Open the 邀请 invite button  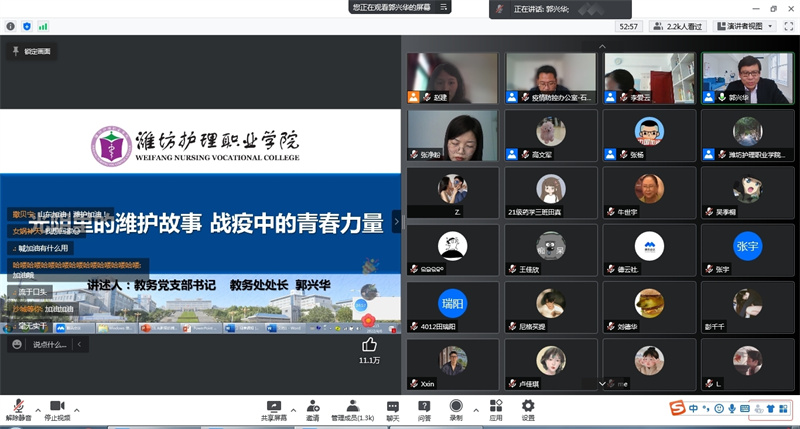pos(313,410)
